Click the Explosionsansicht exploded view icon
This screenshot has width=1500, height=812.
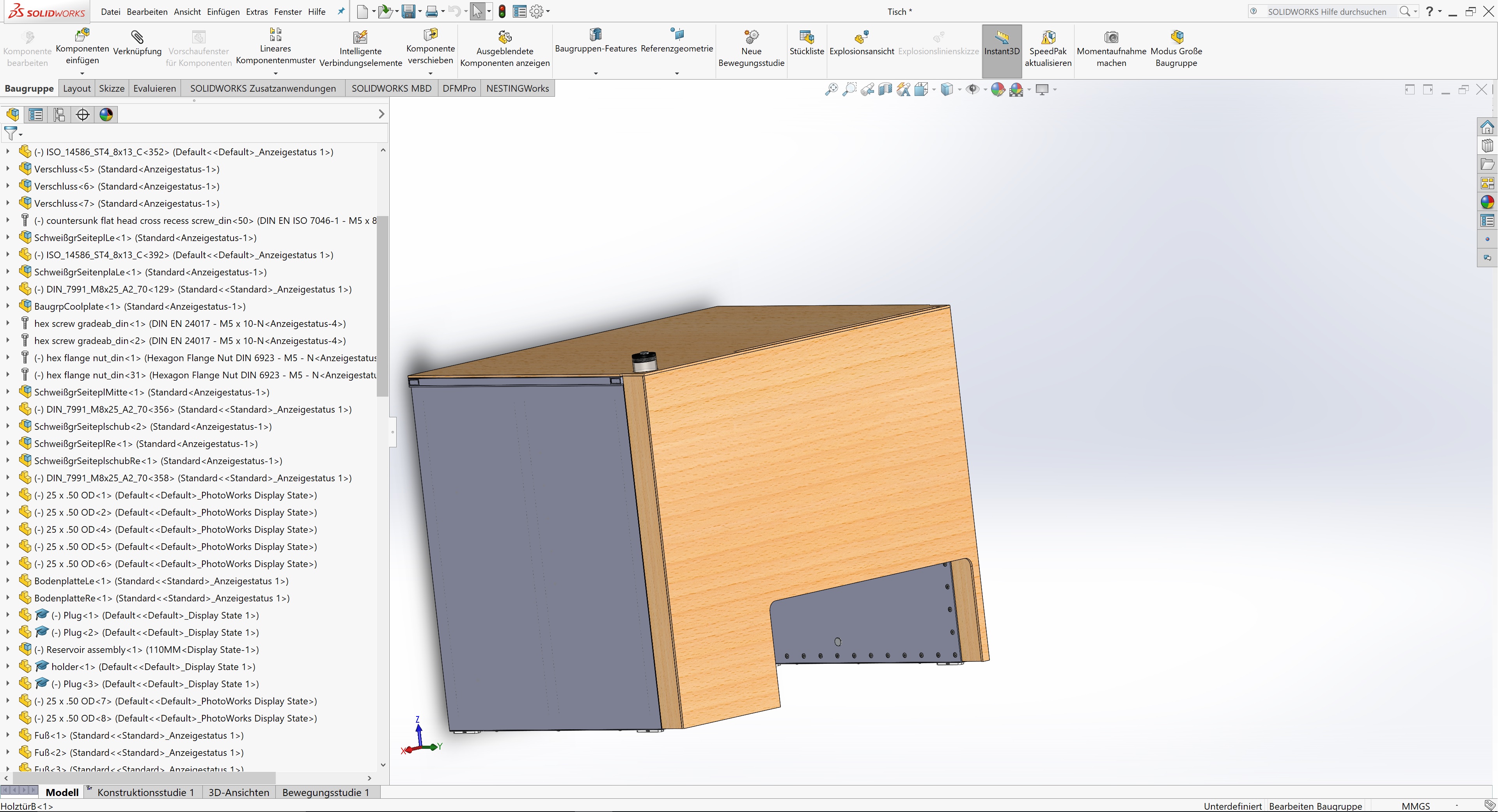click(x=861, y=38)
